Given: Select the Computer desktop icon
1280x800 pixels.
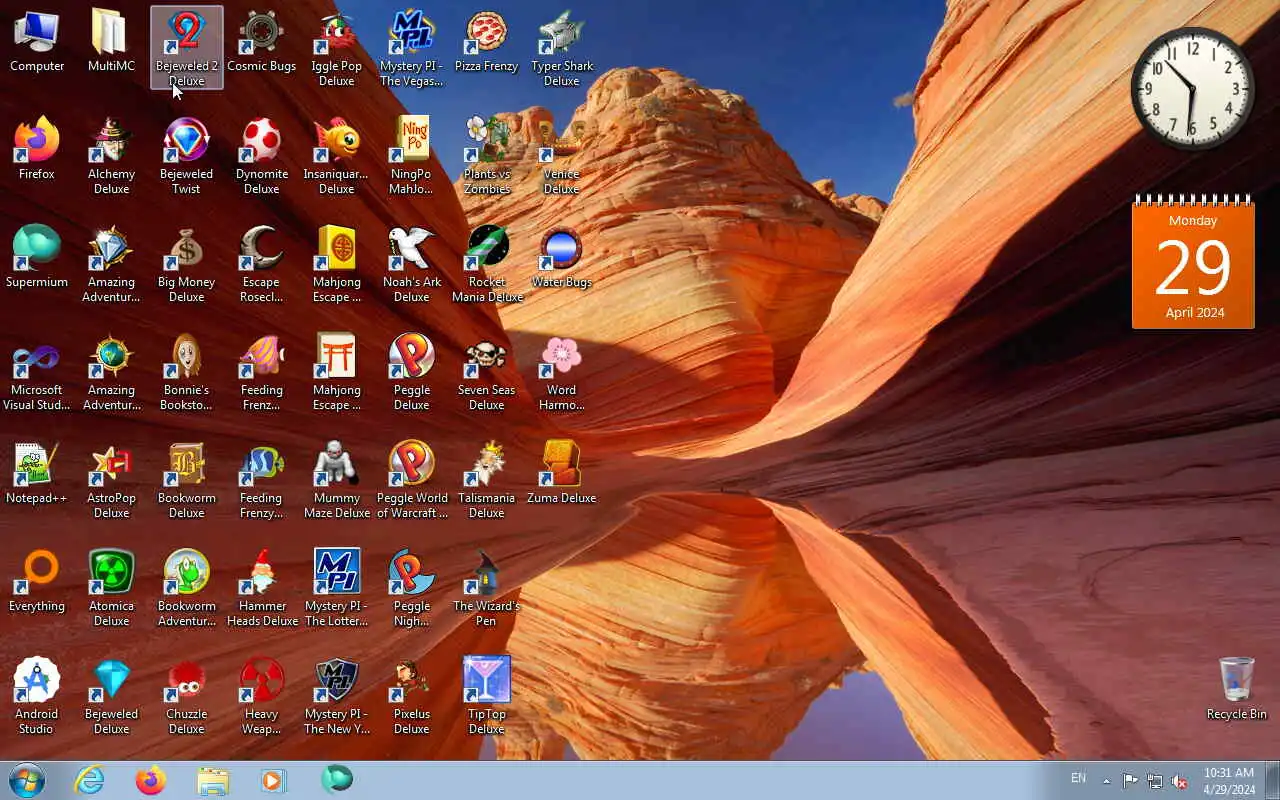Looking at the screenshot, I should coord(37,42).
